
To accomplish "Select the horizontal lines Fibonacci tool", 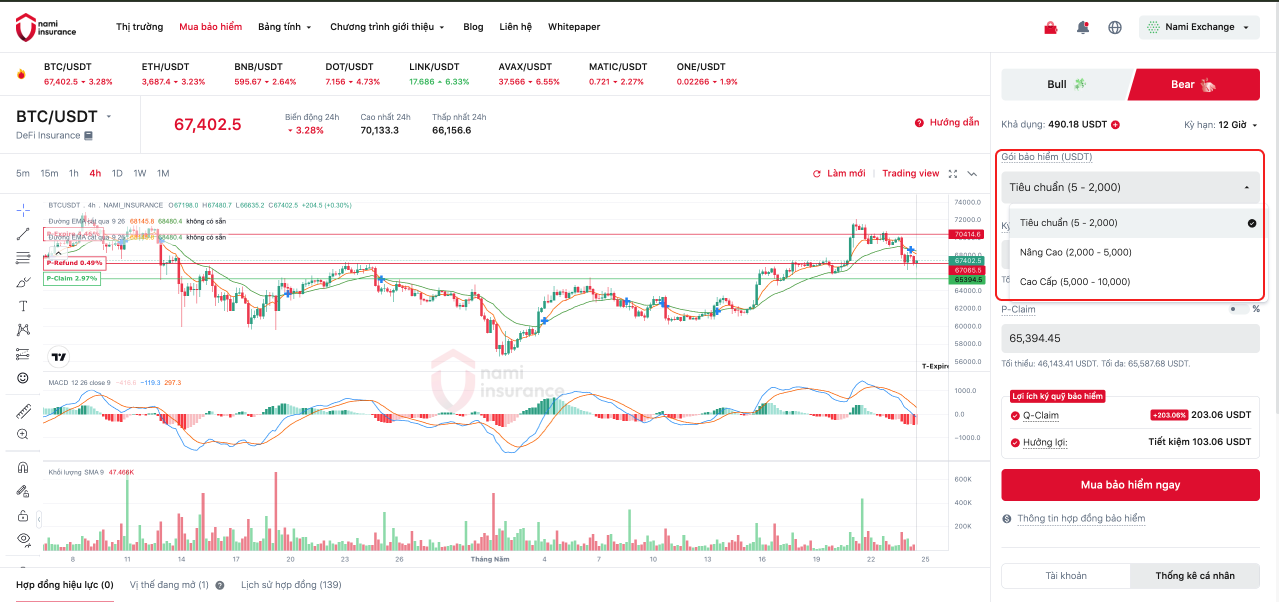I will 22,258.
